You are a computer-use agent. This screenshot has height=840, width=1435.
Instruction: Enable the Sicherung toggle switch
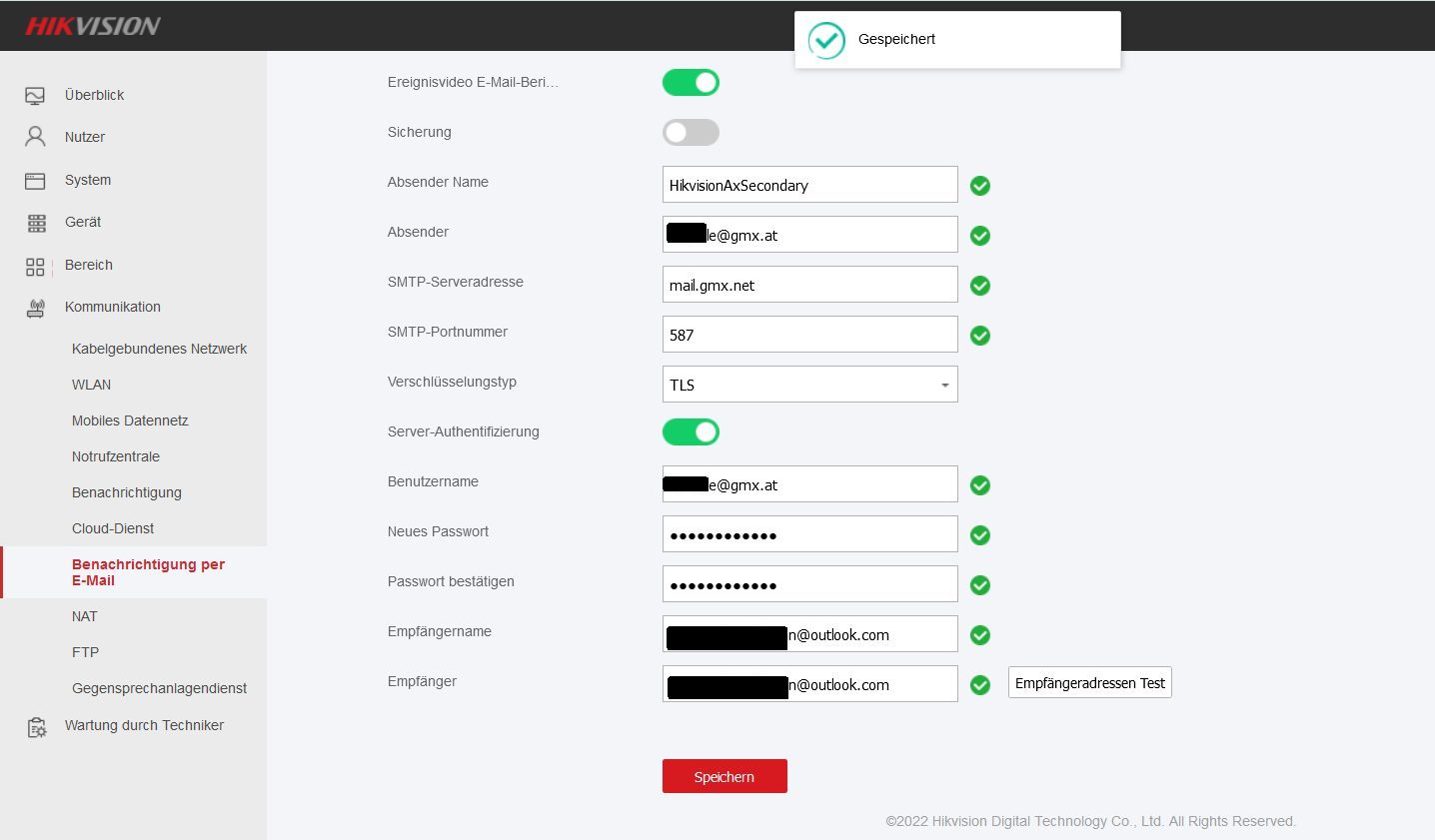[691, 133]
